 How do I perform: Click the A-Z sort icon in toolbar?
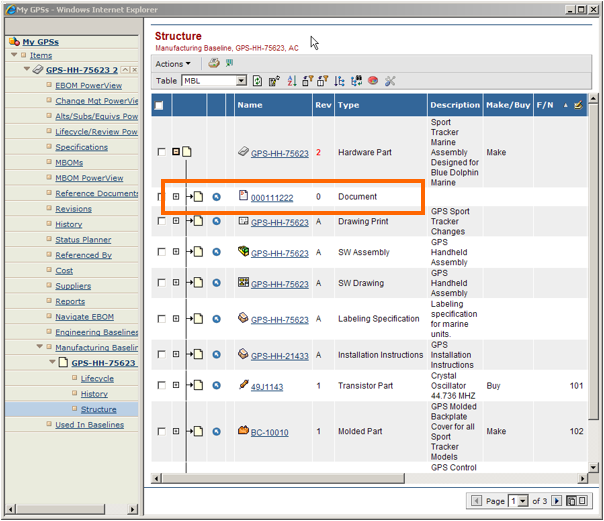point(292,81)
